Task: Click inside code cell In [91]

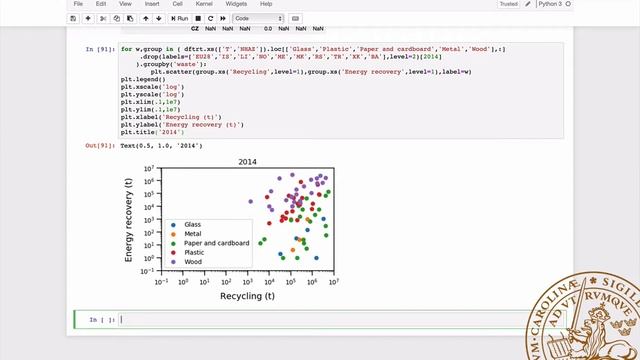Action: click(x=341, y=91)
